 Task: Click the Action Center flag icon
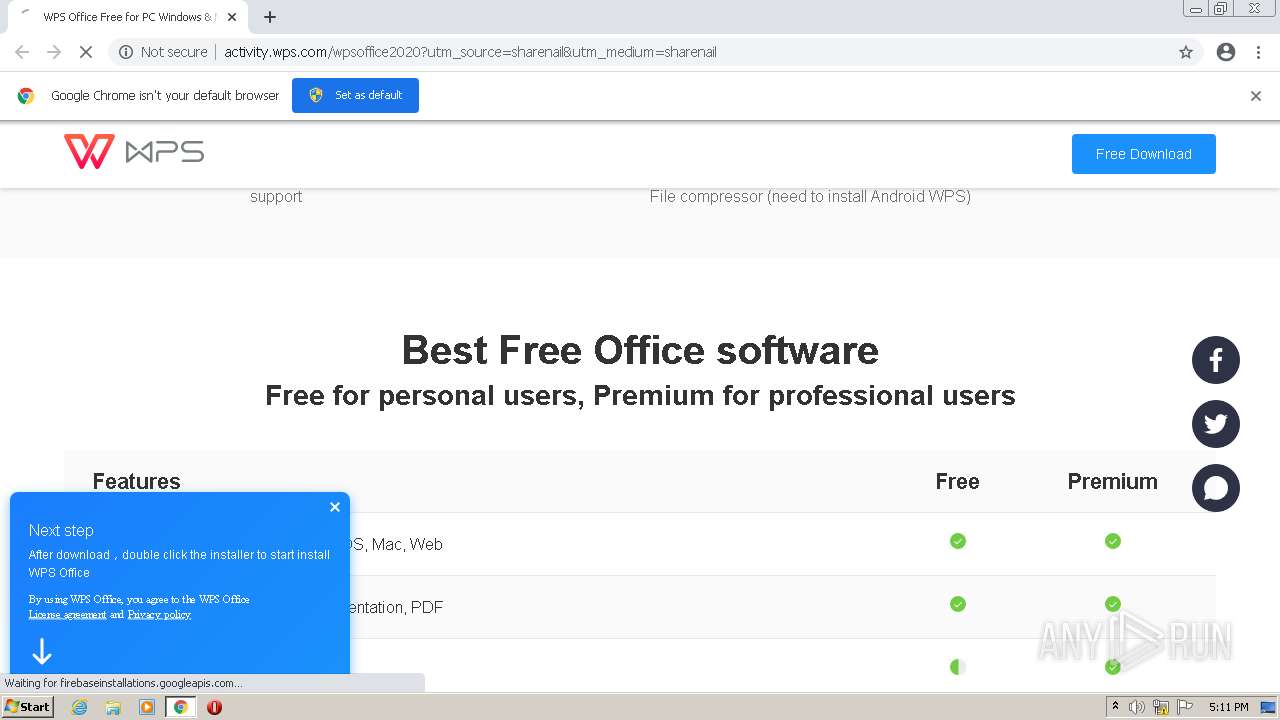1184,707
